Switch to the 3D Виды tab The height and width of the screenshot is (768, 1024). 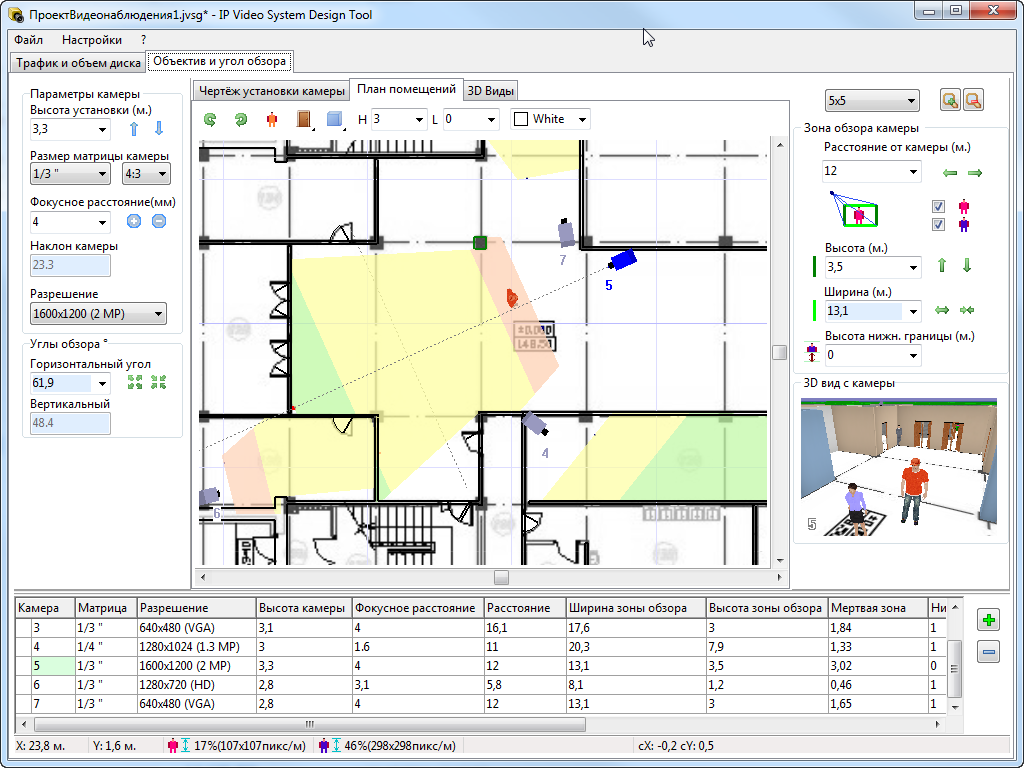coord(491,90)
